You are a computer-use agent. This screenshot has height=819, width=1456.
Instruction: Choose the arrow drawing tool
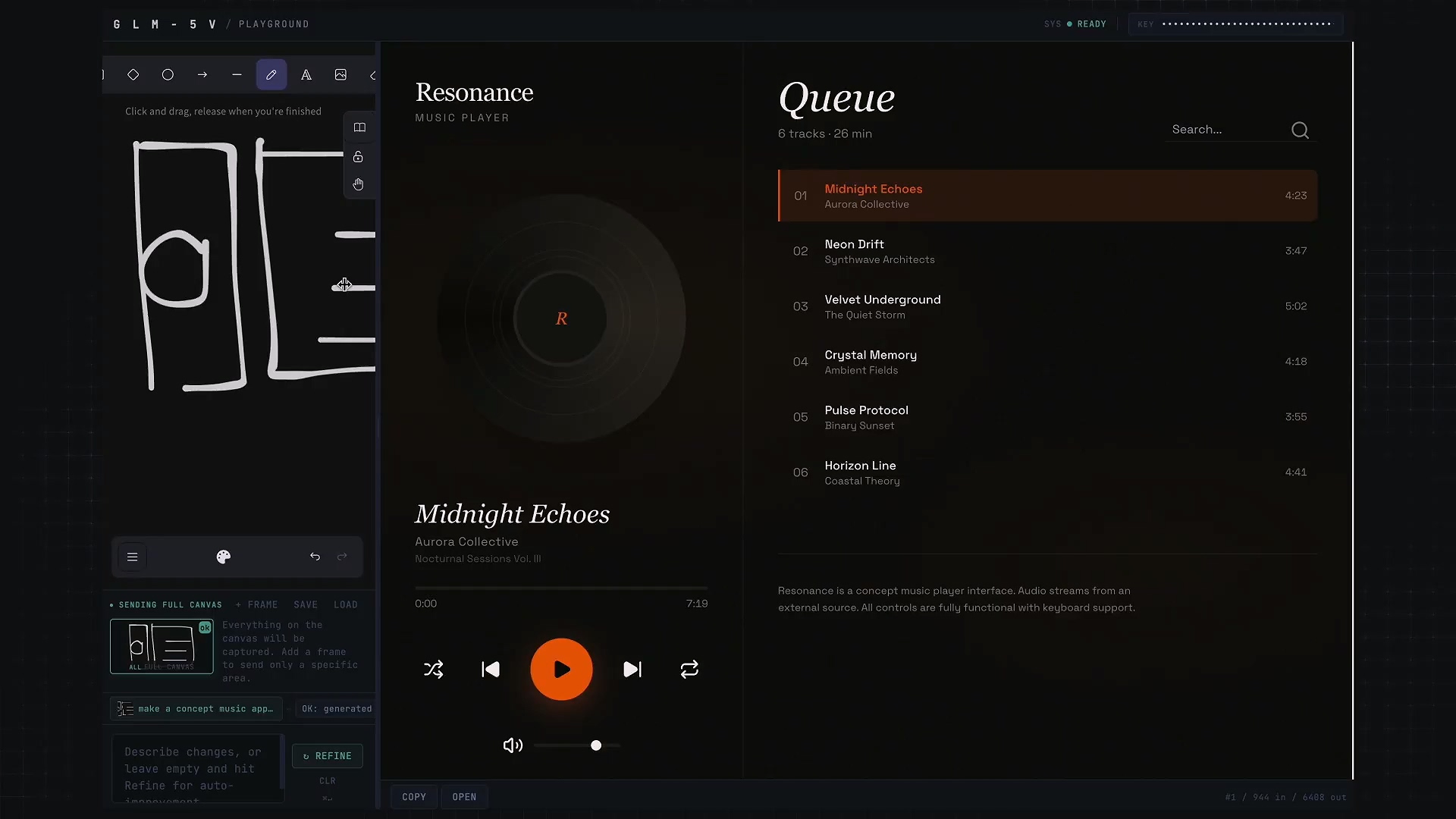[202, 75]
